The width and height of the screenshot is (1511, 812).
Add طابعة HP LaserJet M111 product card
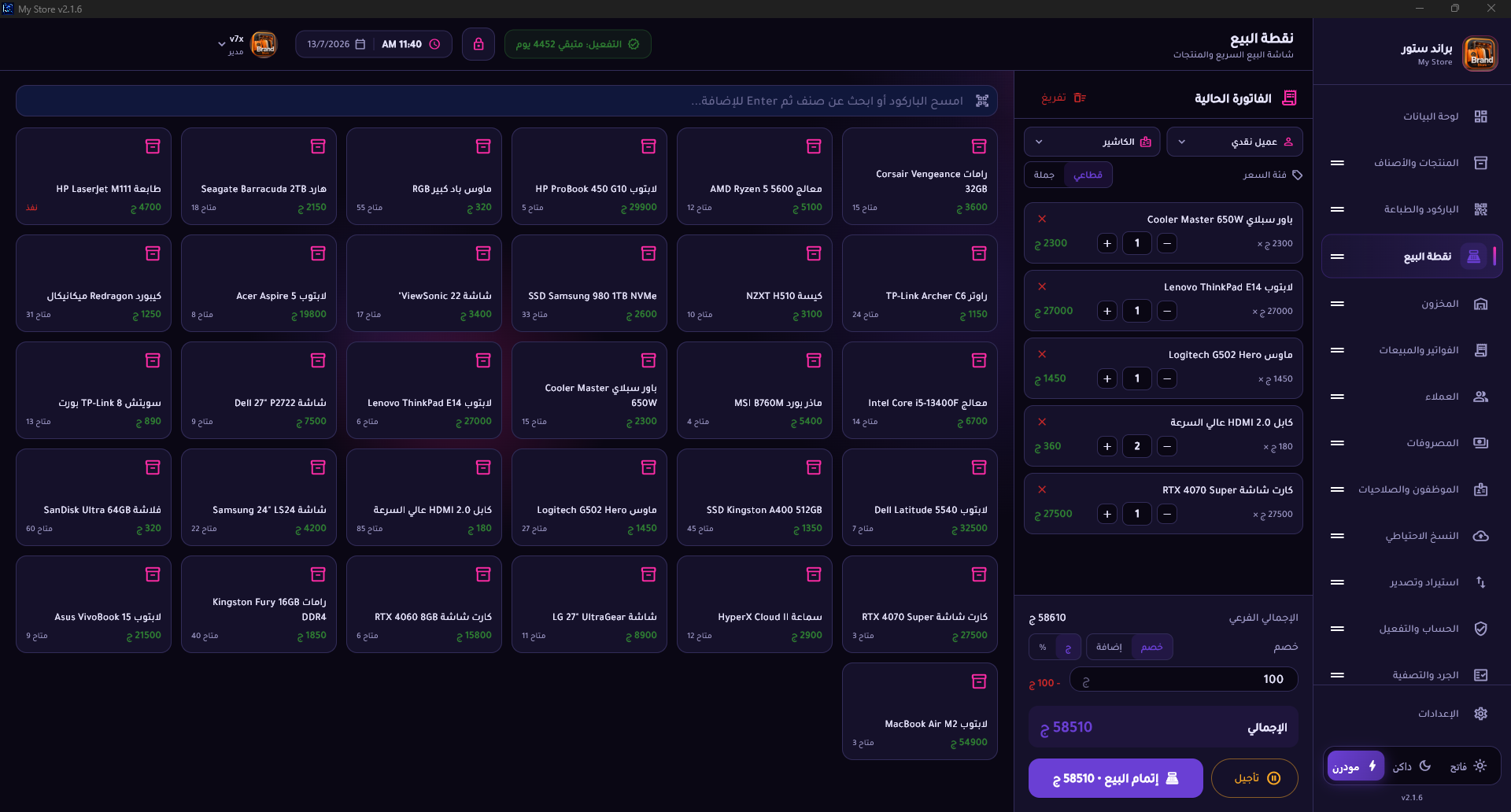[x=94, y=176]
